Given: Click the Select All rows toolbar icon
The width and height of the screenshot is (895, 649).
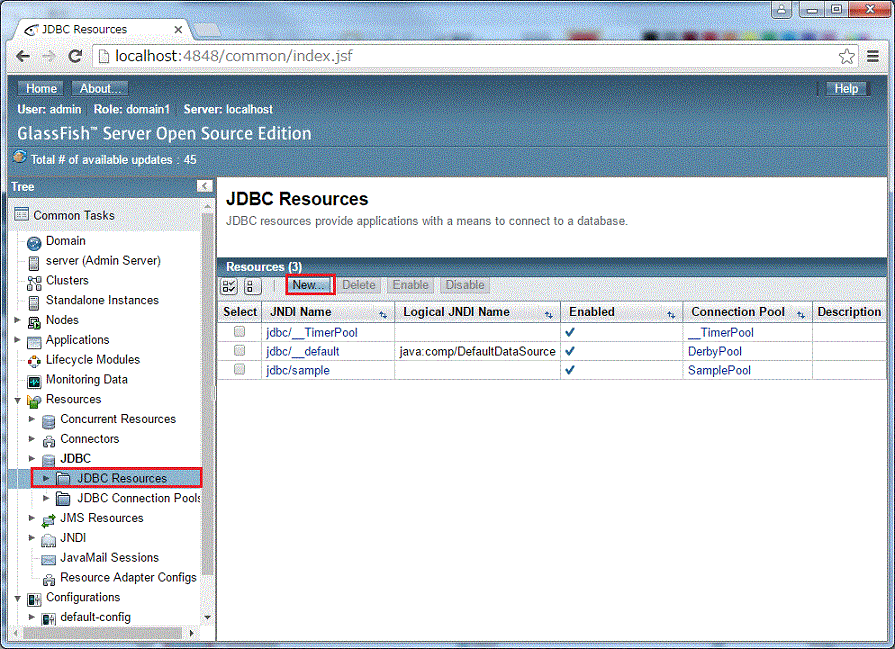Looking at the screenshot, I should pyautogui.click(x=229, y=286).
